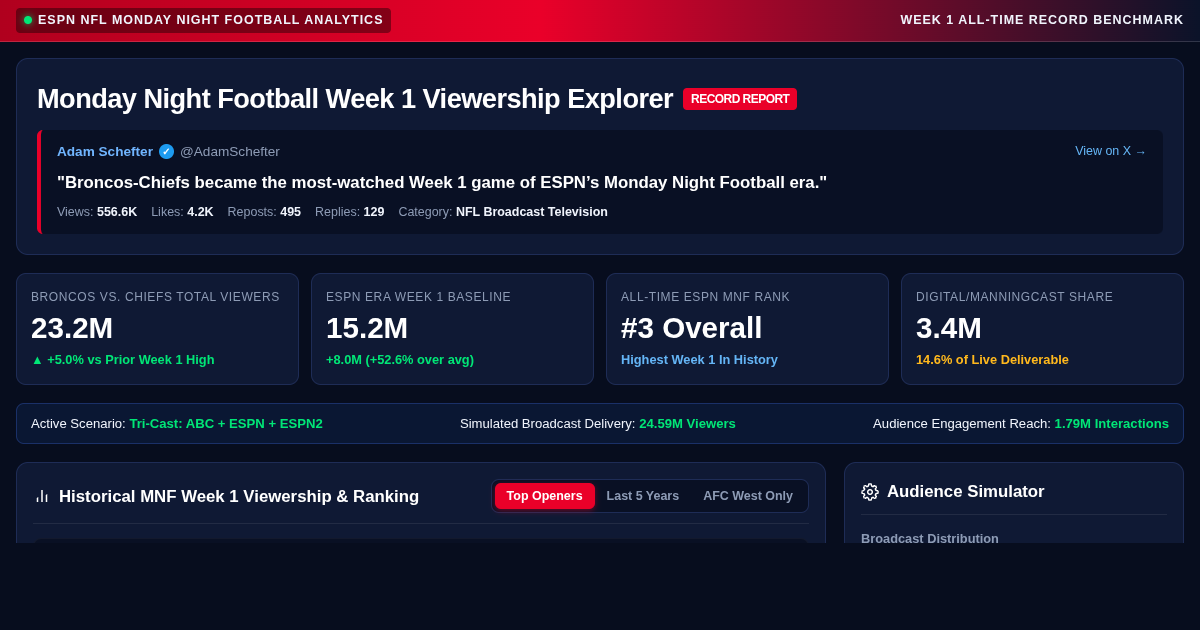Click the Views 556.6K stat

point(97,212)
